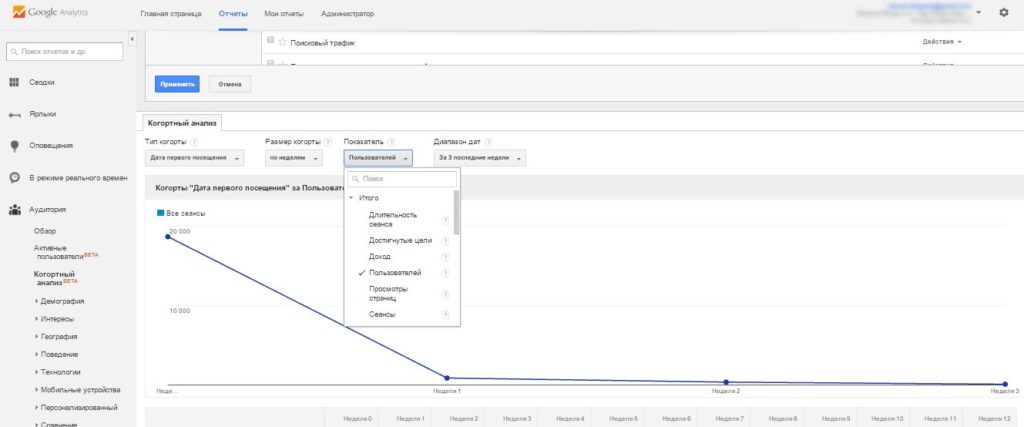Click the report search field in sidebar

pos(66,49)
